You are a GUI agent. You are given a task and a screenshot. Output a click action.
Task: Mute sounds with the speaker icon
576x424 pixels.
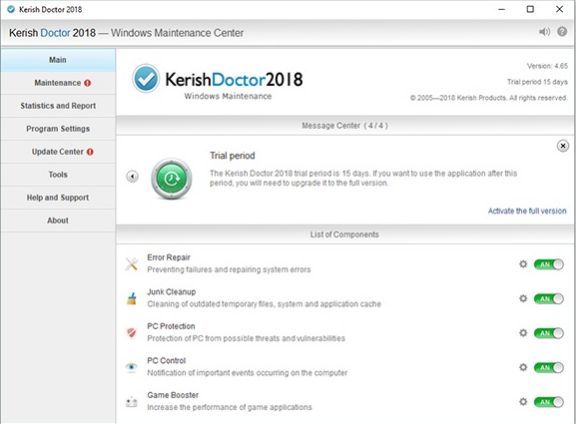click(544, 32)
